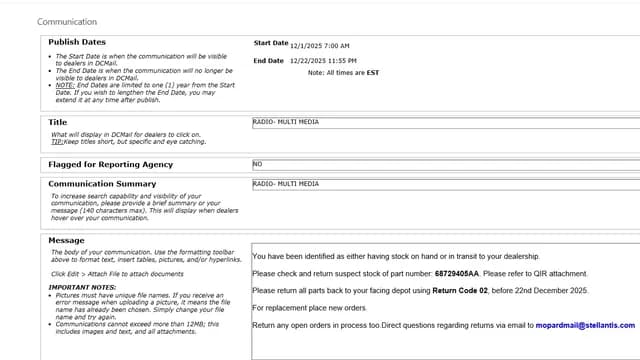This screenshot has width=640, height=360.
Task: Click the 'Click Edit > Attach File' instruction
Action: pos(117,274)
